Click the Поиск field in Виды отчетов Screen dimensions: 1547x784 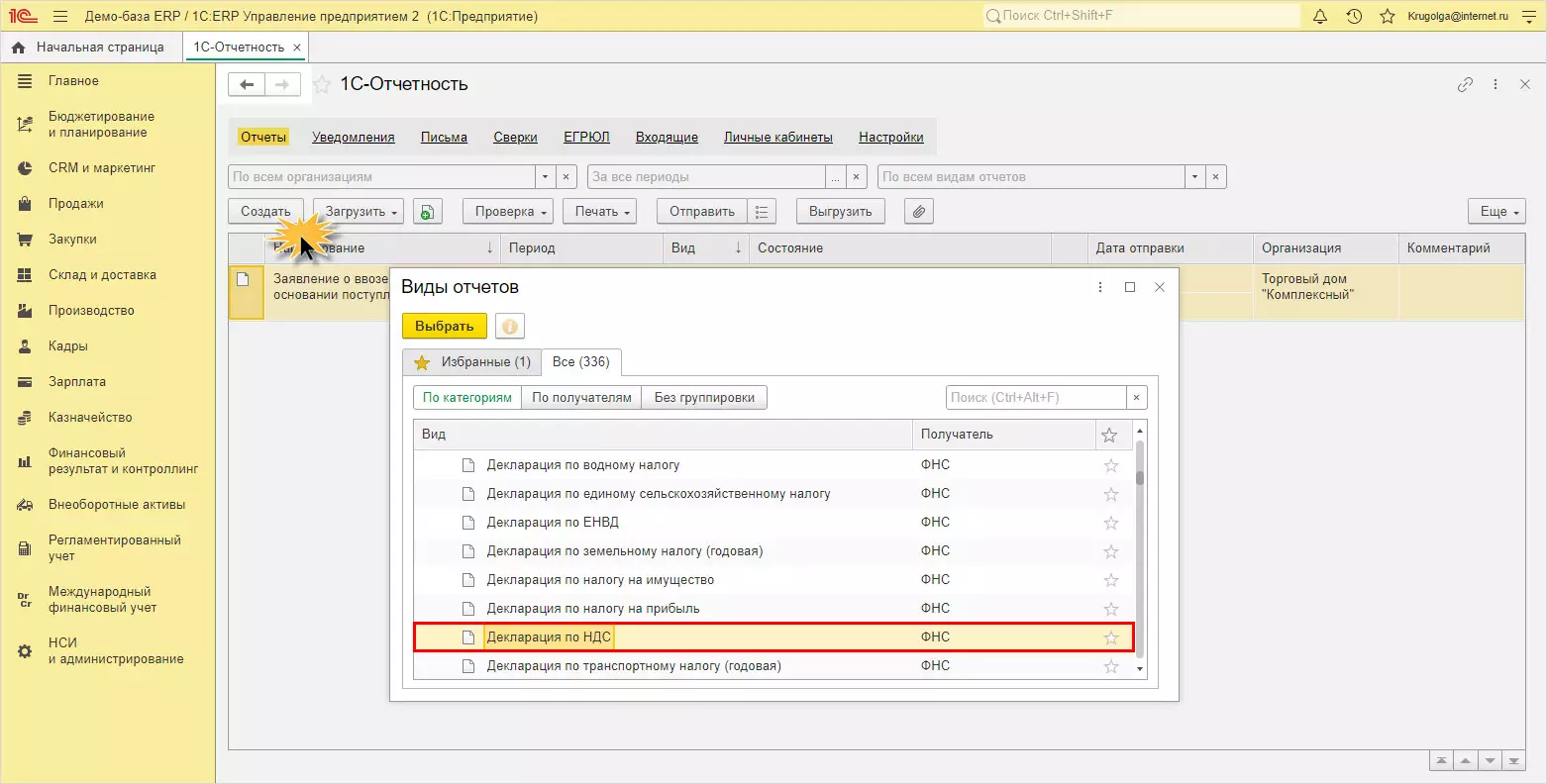1035,398
